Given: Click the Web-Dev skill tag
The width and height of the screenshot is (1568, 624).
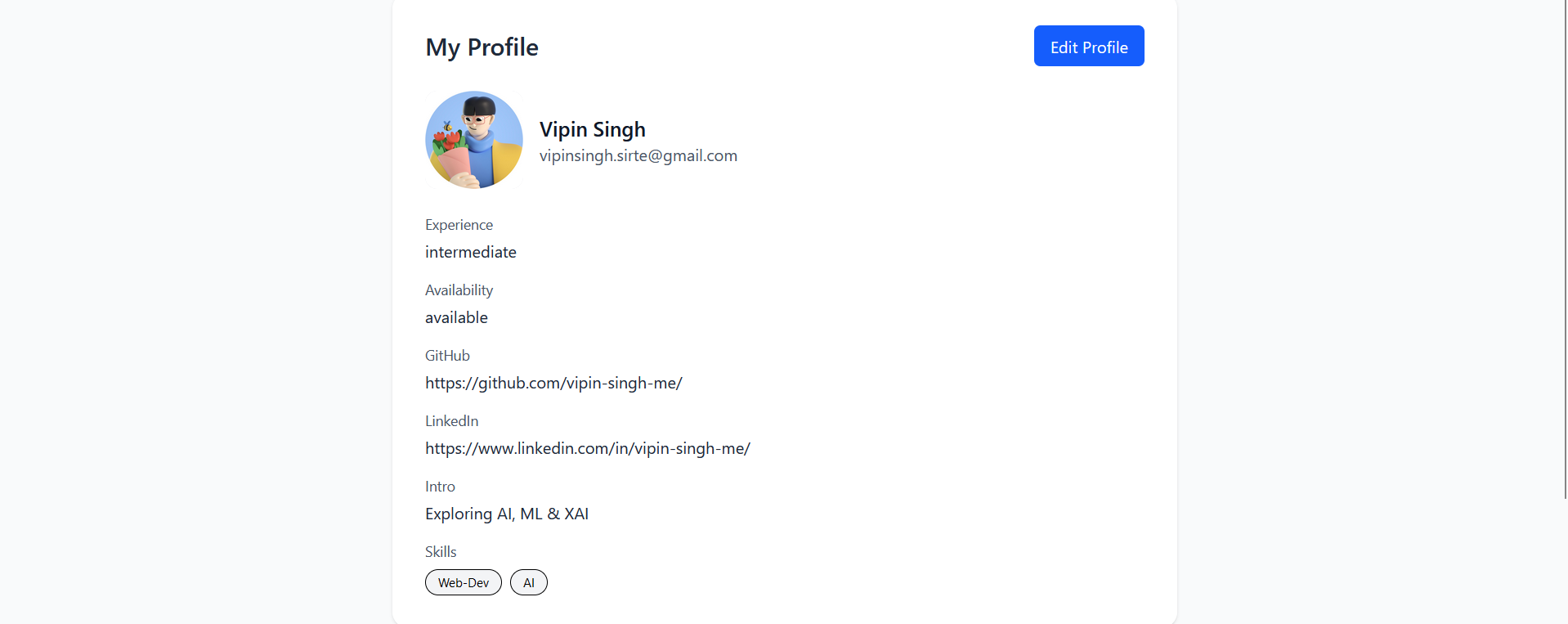Looking at the screenshot, I should tap(464, 582).
